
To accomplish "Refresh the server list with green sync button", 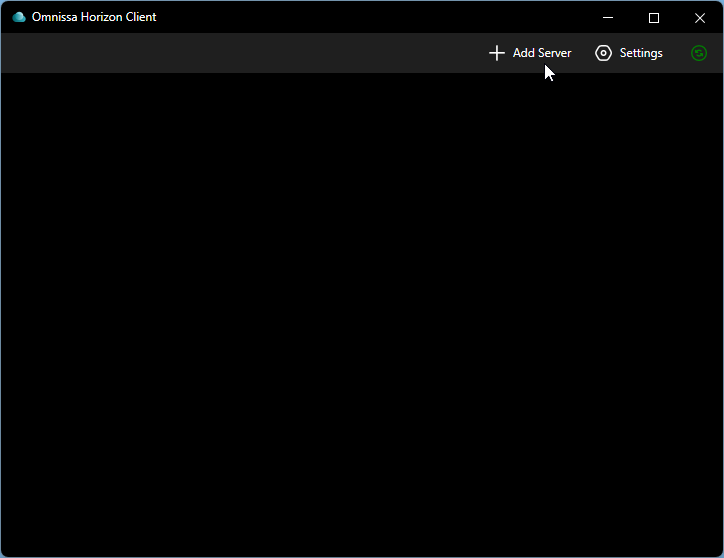I will [x=699, y=53].
